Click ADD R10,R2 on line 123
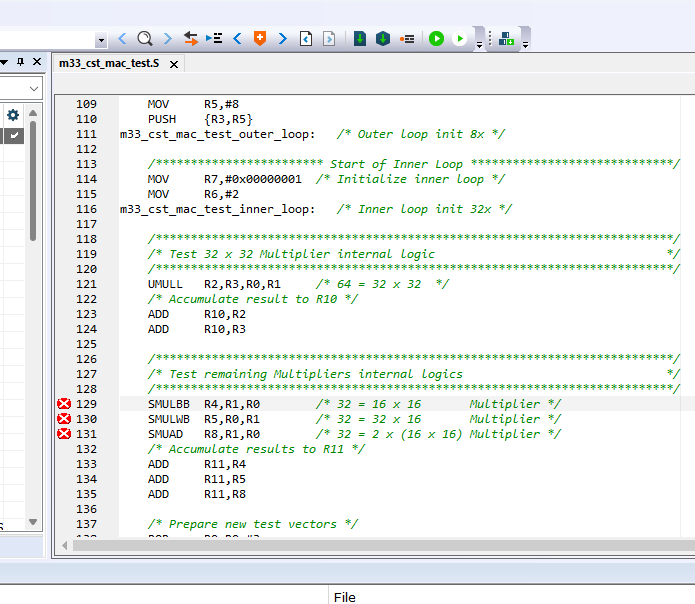This screenshot has height=604, width=695. [x=196, y=314]
